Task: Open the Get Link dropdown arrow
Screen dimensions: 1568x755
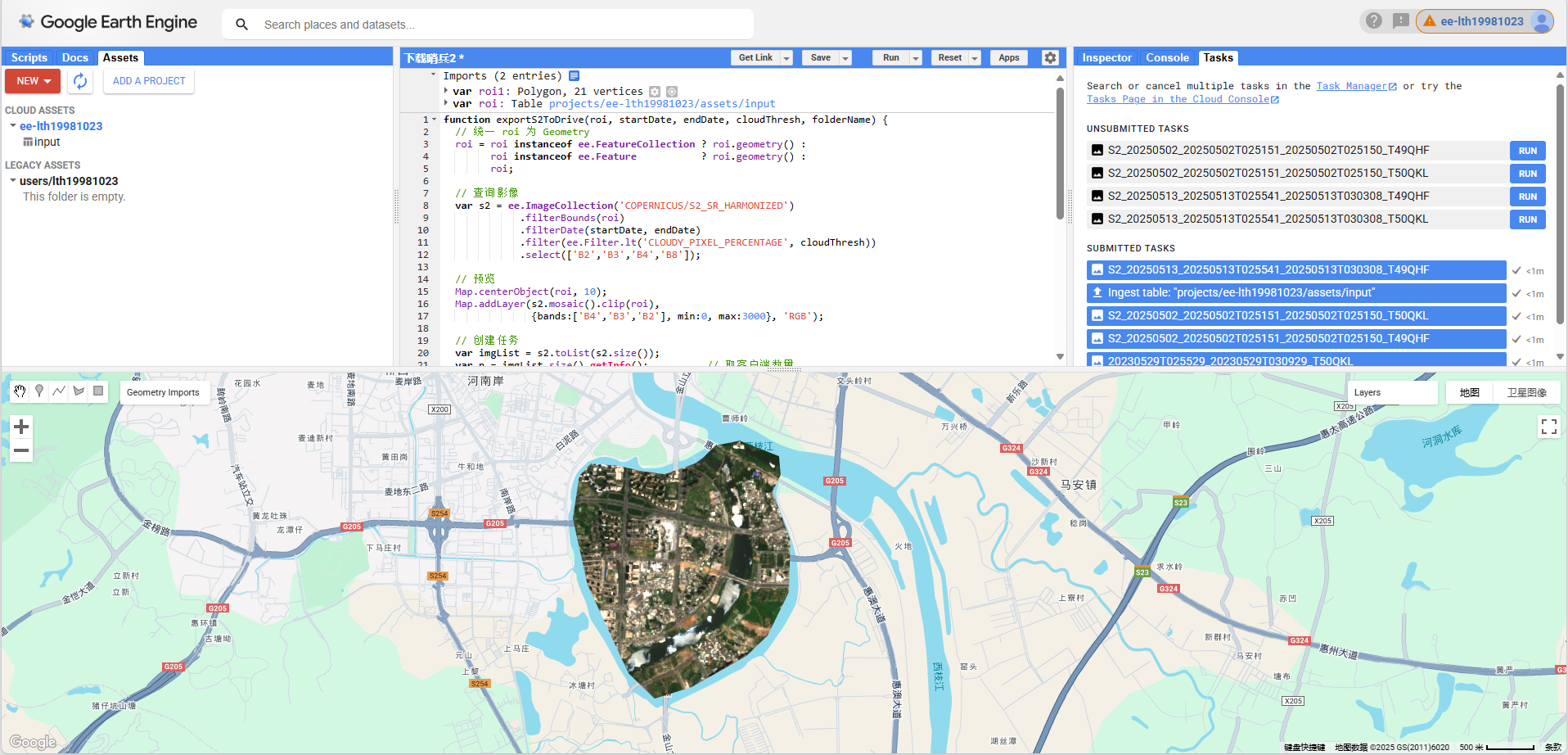Action: point(786,58)
